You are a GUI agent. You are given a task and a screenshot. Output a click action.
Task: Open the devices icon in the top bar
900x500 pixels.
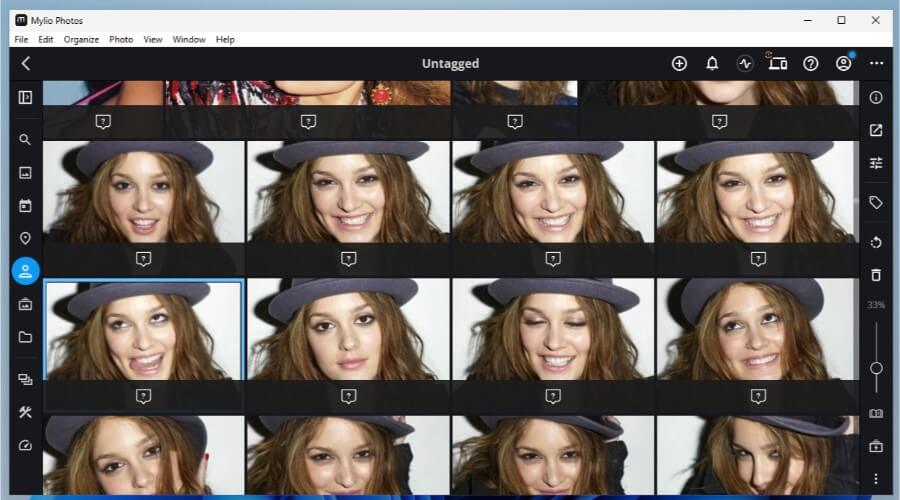[x=778, y=63]
